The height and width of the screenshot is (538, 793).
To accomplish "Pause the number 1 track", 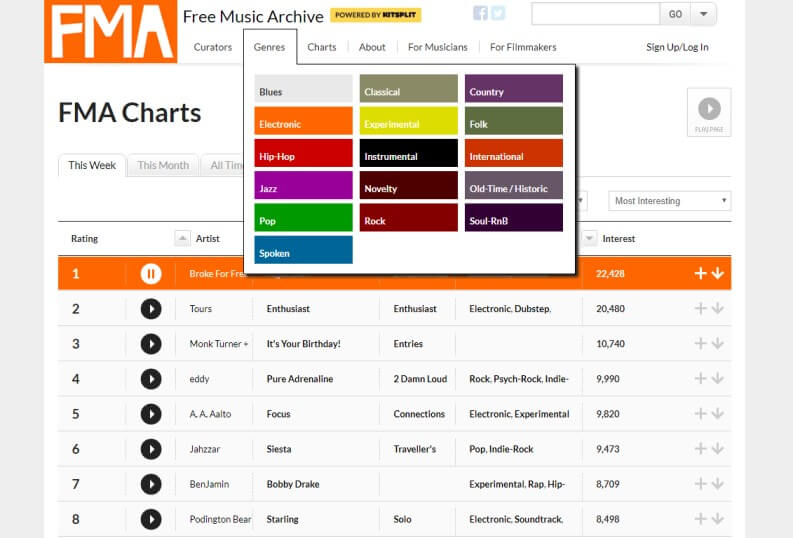I will click(151, 274).
